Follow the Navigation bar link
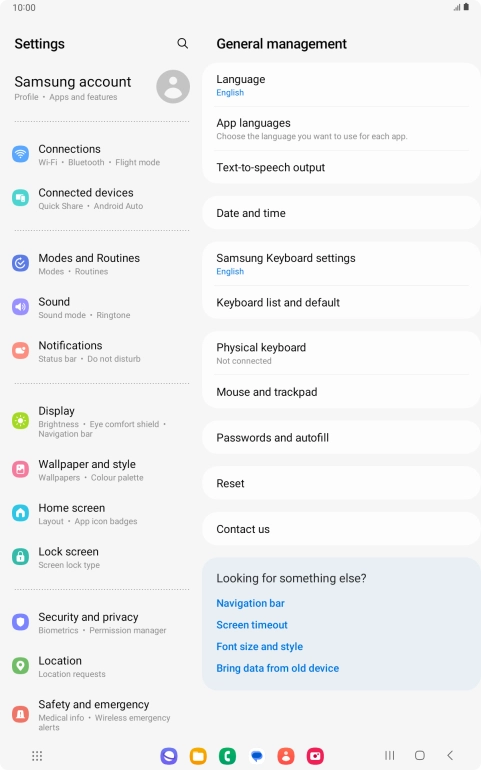 pos(251,603)
